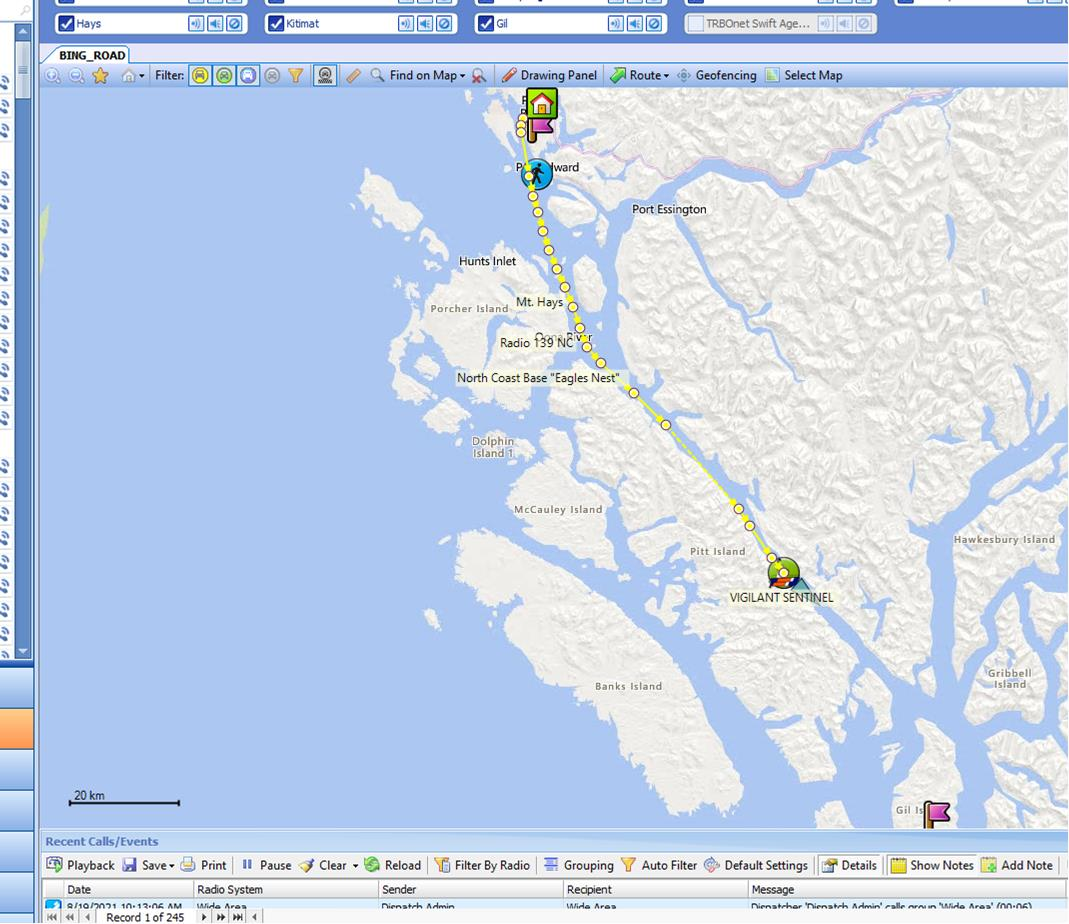Screen dimensions: 1069x924
Task: Click the zoom in magnifier on map toolbar
Action: tap(52, 75)
